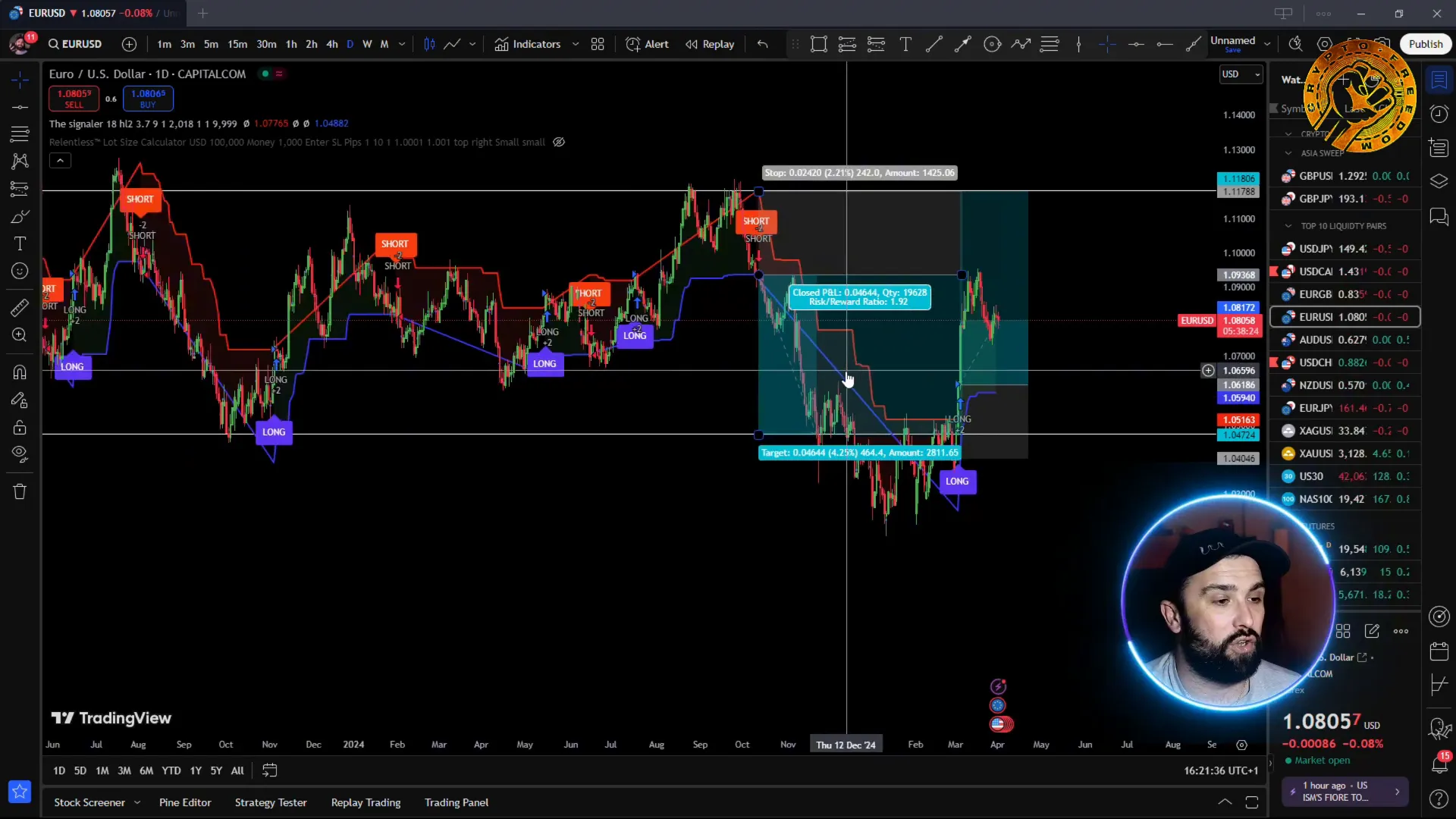Open the Pine Editor tab
This screenshot has width=1456, height=819.
click(185, 802)
